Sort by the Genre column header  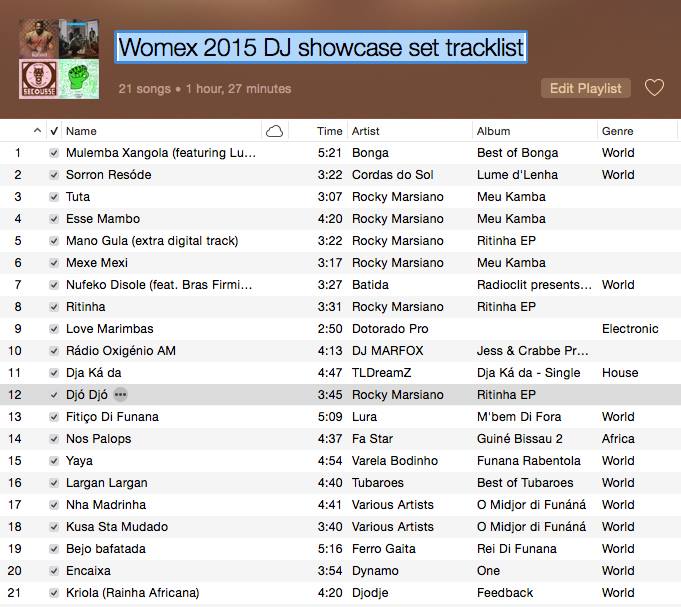(x=617, y=131)
